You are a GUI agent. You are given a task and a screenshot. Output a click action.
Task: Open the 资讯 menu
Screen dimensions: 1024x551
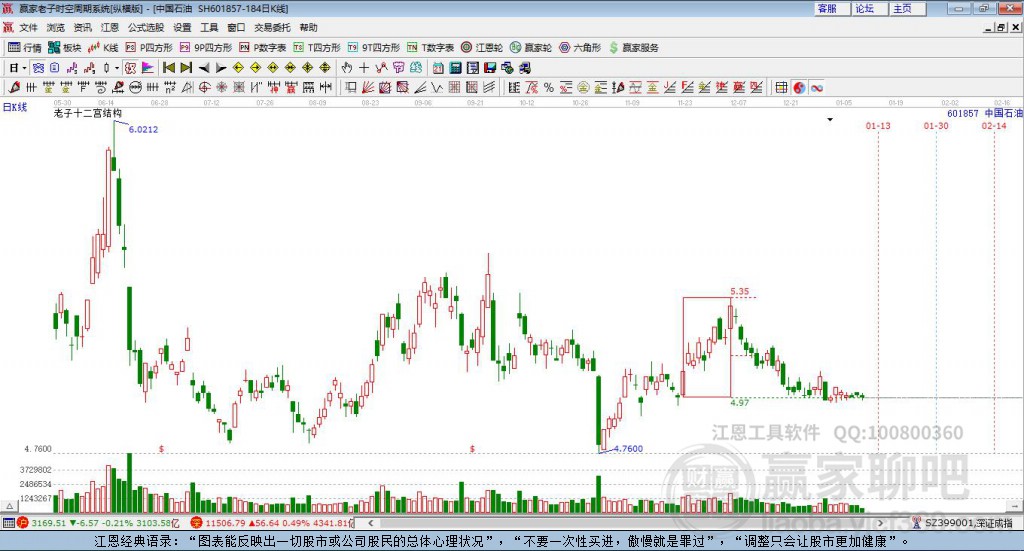[82, 27]
